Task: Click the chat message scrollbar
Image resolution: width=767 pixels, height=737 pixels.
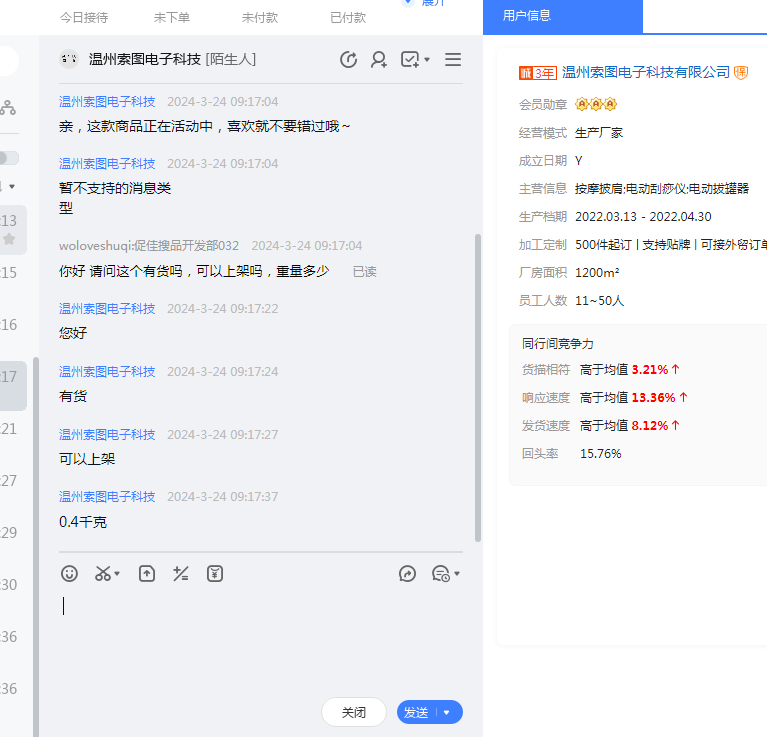Action: [x=478, y=390]
